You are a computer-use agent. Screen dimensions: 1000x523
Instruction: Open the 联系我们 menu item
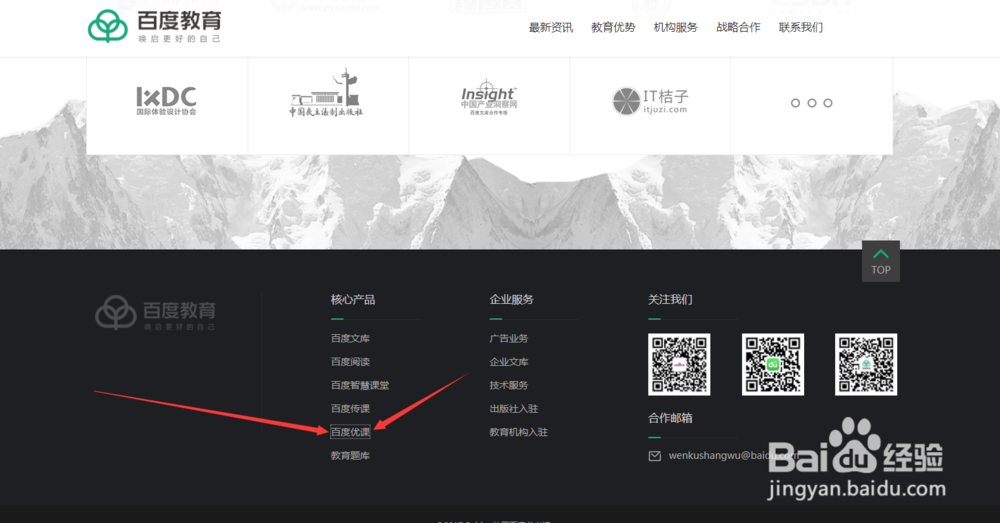[x=801, y=27]
